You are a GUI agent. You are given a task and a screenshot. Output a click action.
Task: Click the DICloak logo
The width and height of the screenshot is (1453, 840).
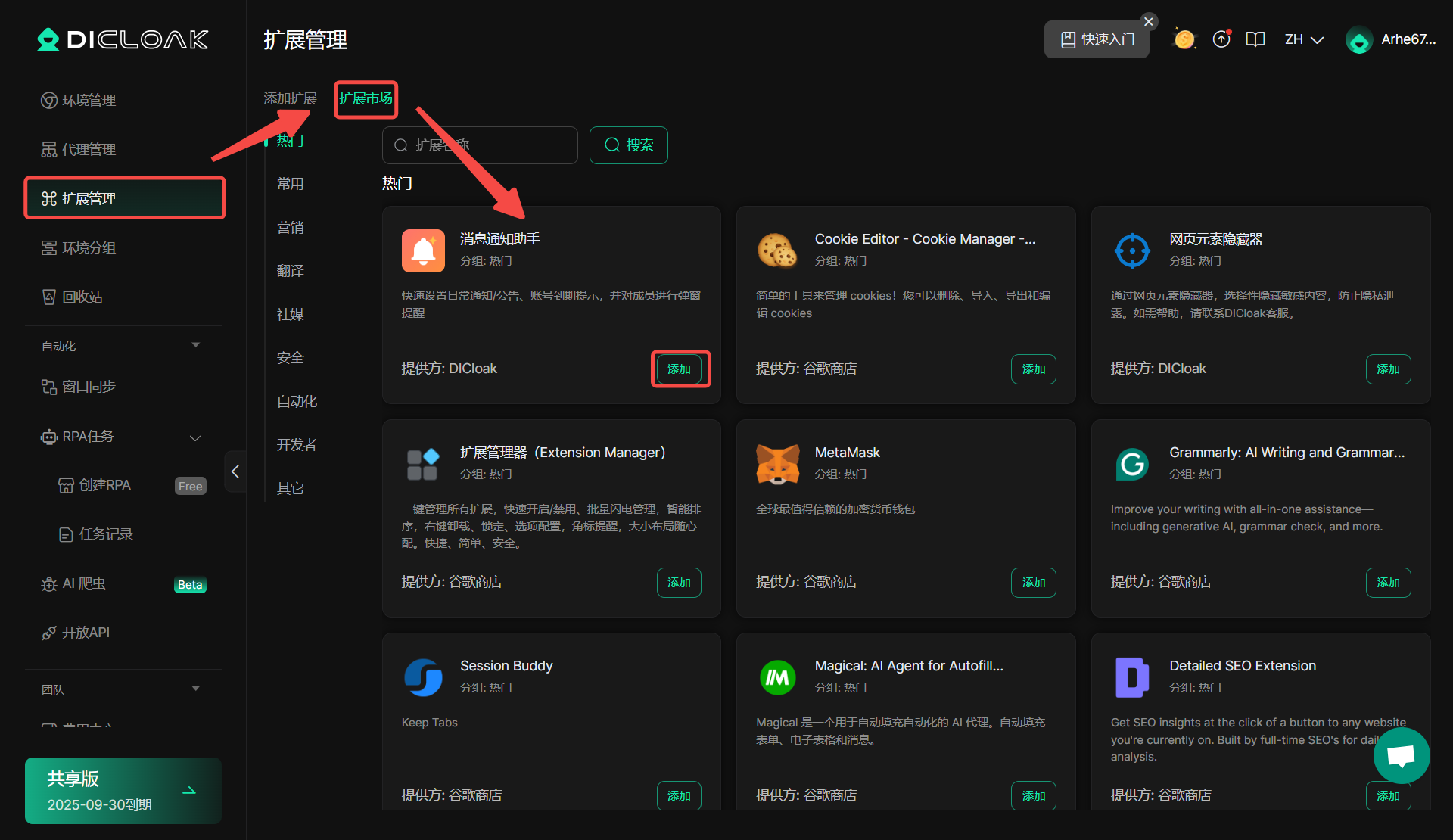click(123, 39)
